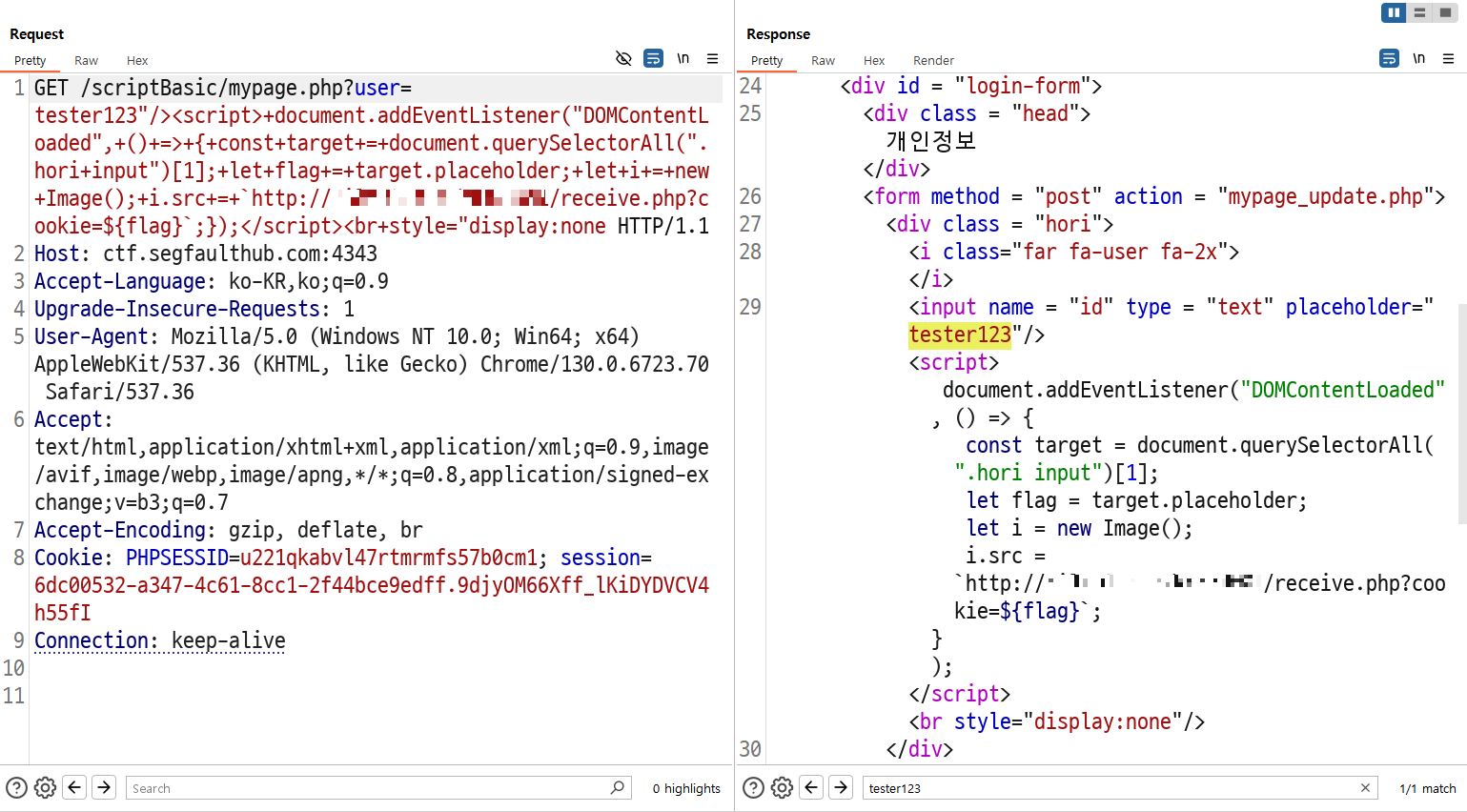The image size is (1467, 812).
Task: Click the form action mypage_update.php line
Action: 1154,196
